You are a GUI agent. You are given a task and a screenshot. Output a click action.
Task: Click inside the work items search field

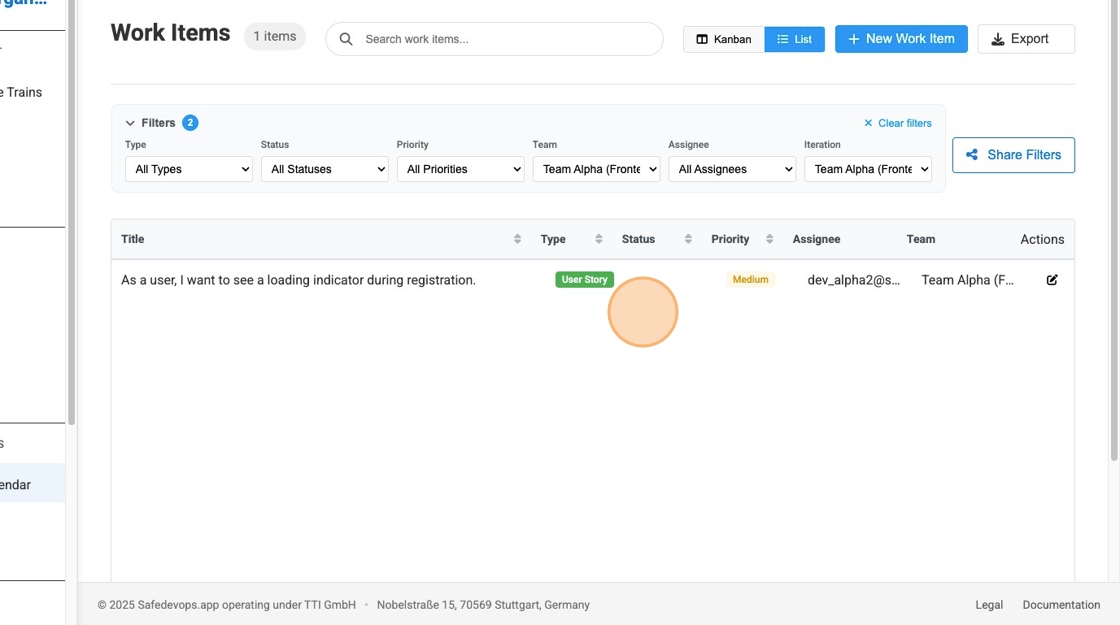450,38
